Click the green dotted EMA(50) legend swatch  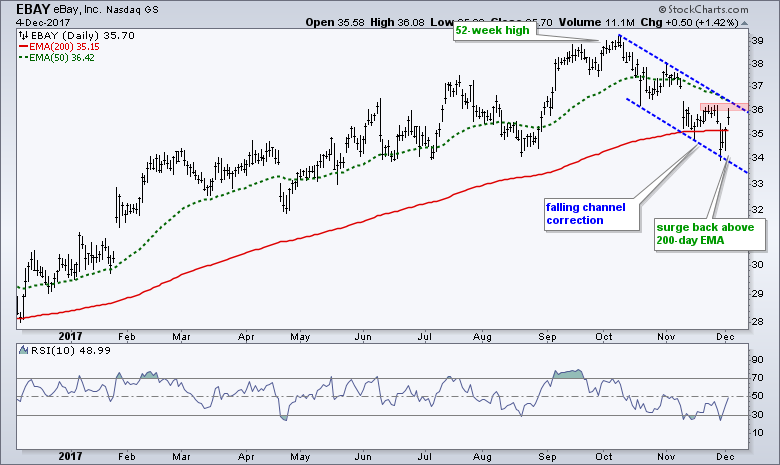coord(23,57)
